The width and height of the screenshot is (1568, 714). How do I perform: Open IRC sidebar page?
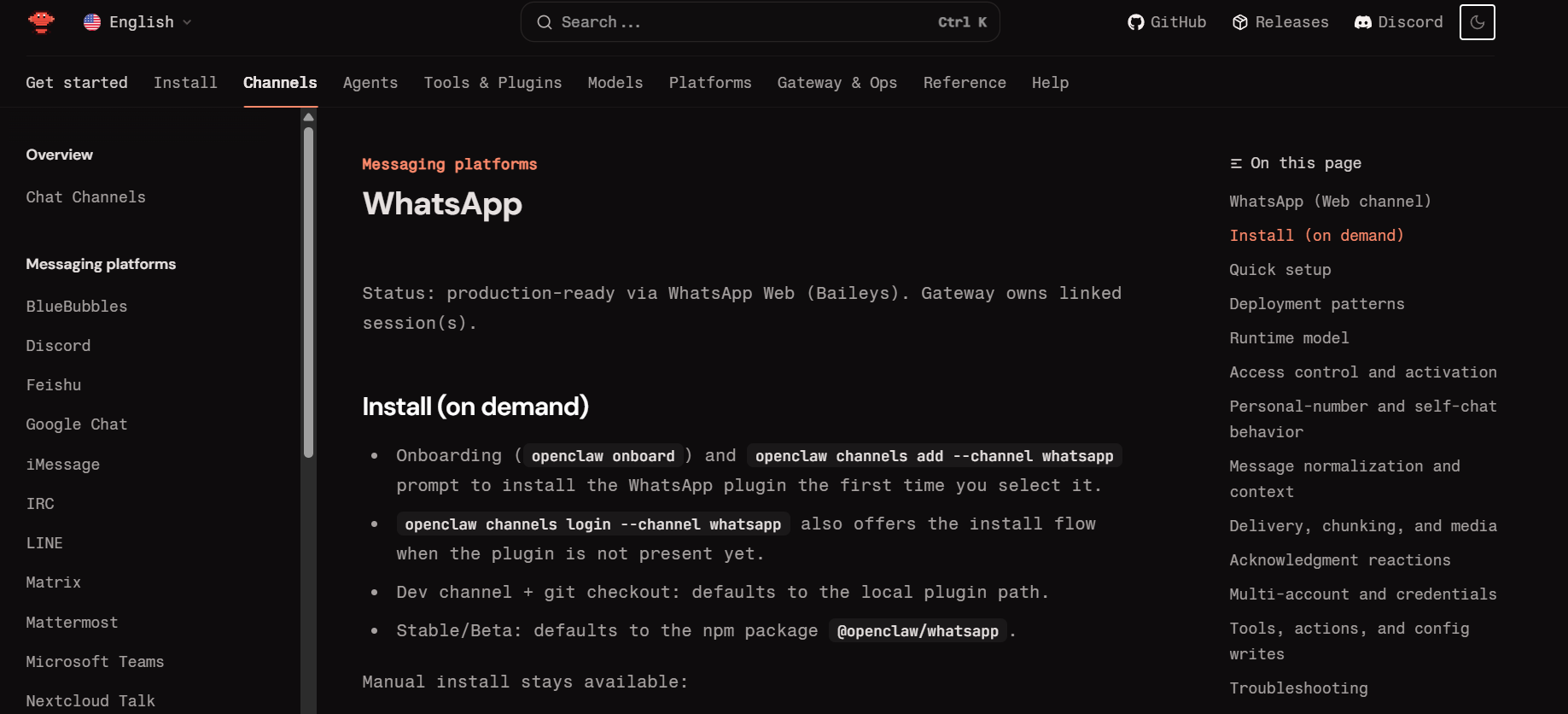[40, 504]
